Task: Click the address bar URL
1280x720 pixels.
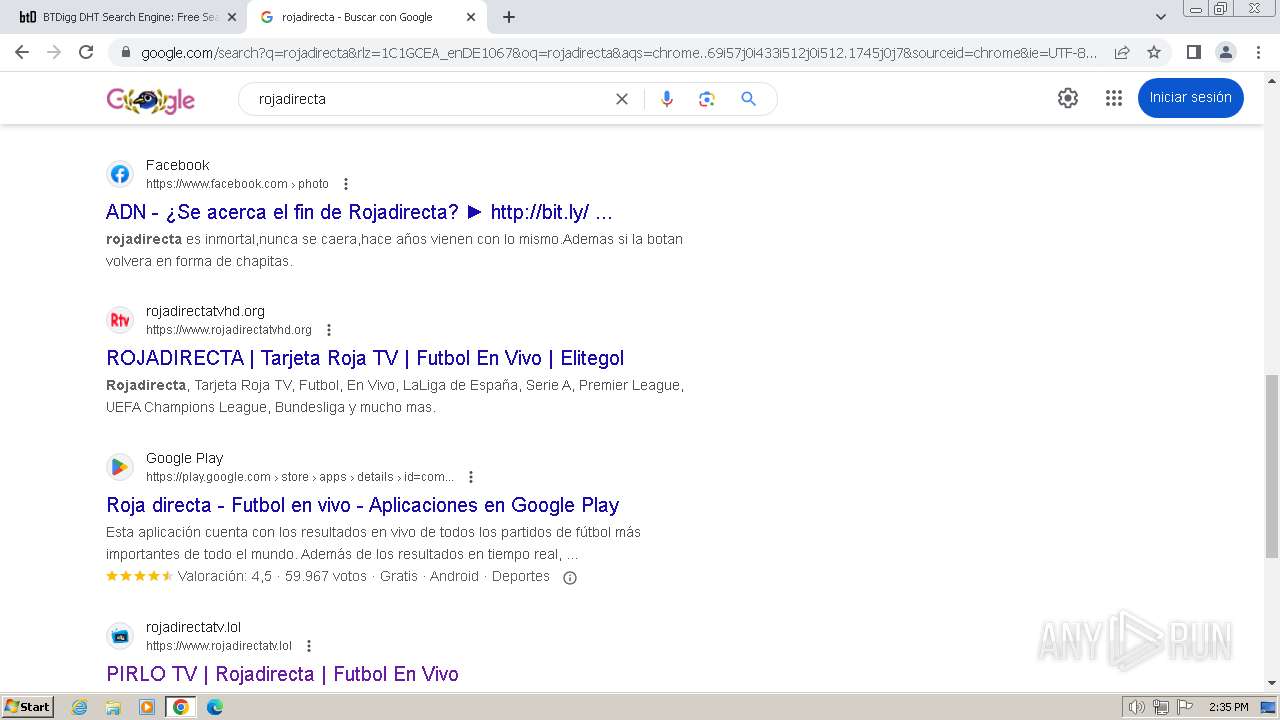Action: point(619,52)
